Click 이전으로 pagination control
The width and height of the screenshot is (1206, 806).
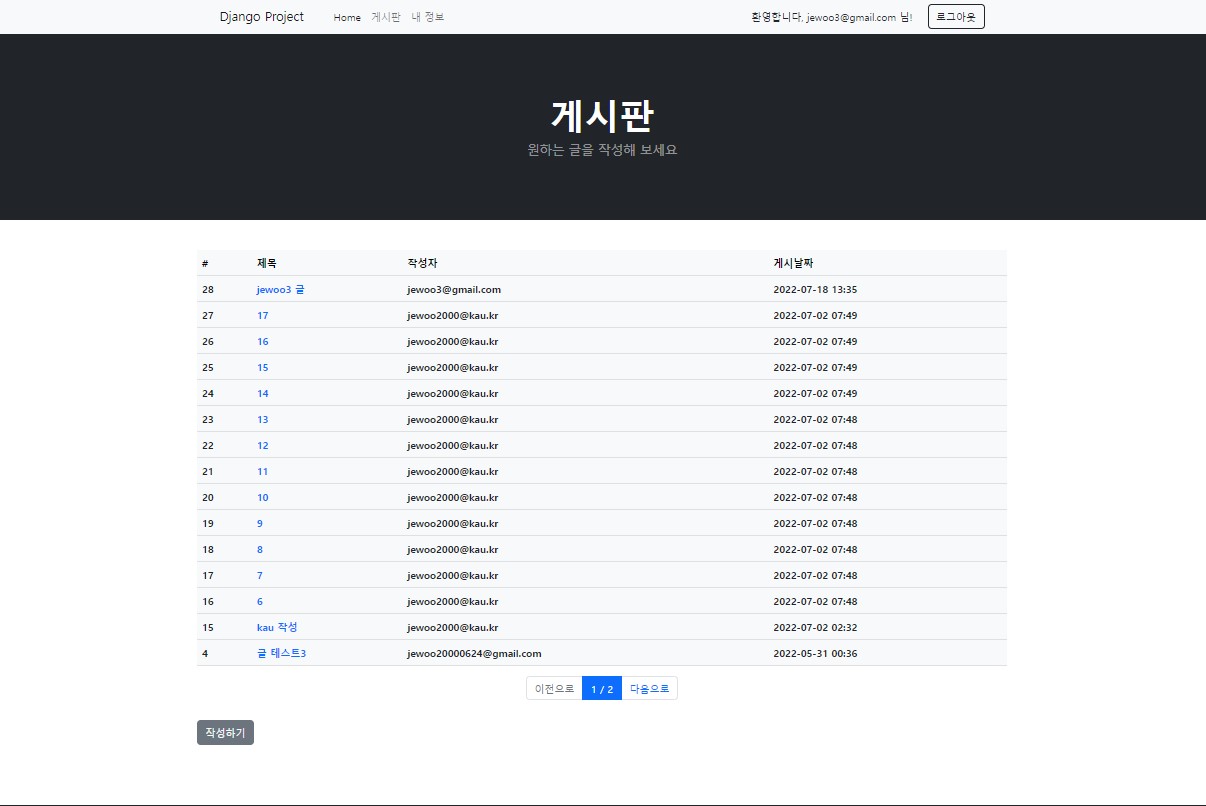553,688
